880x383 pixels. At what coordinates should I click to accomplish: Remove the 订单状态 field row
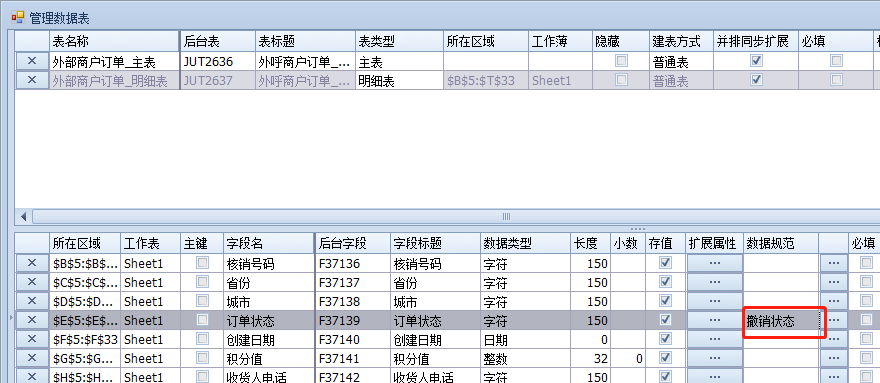click(32, 320)
